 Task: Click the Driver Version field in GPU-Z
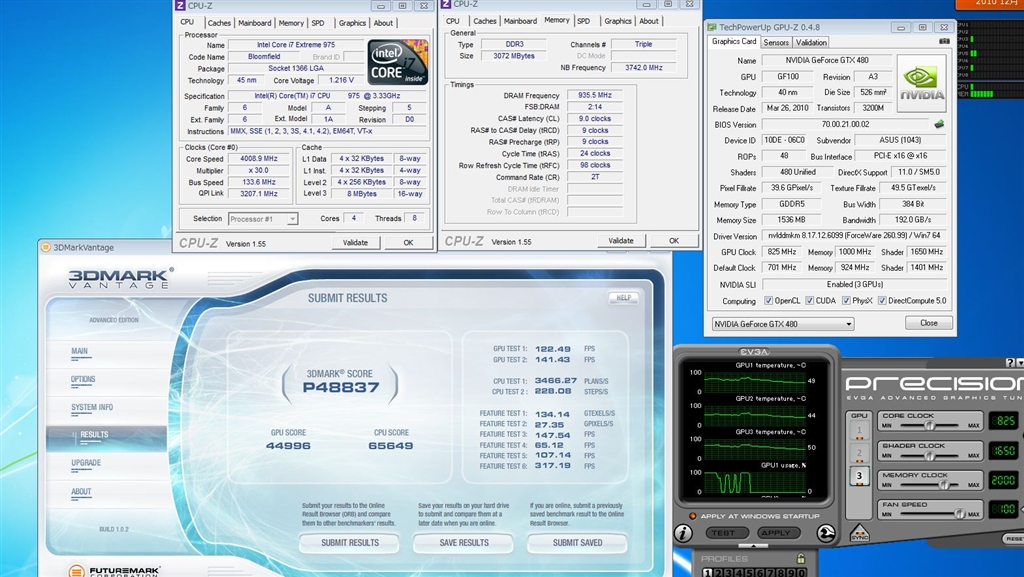point(854,236)
